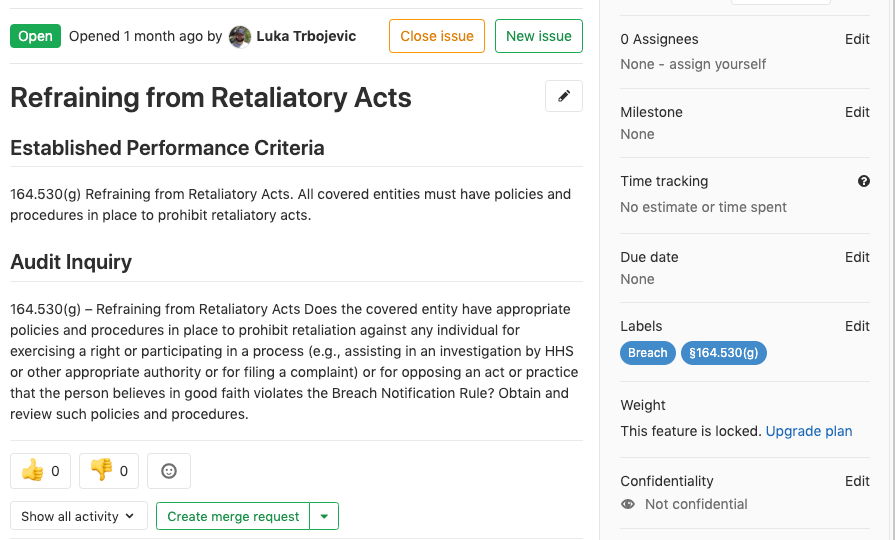This screenshot has height=540, width=895.
Task: Add a thumbs up reaction
Action: click(40, 470)
